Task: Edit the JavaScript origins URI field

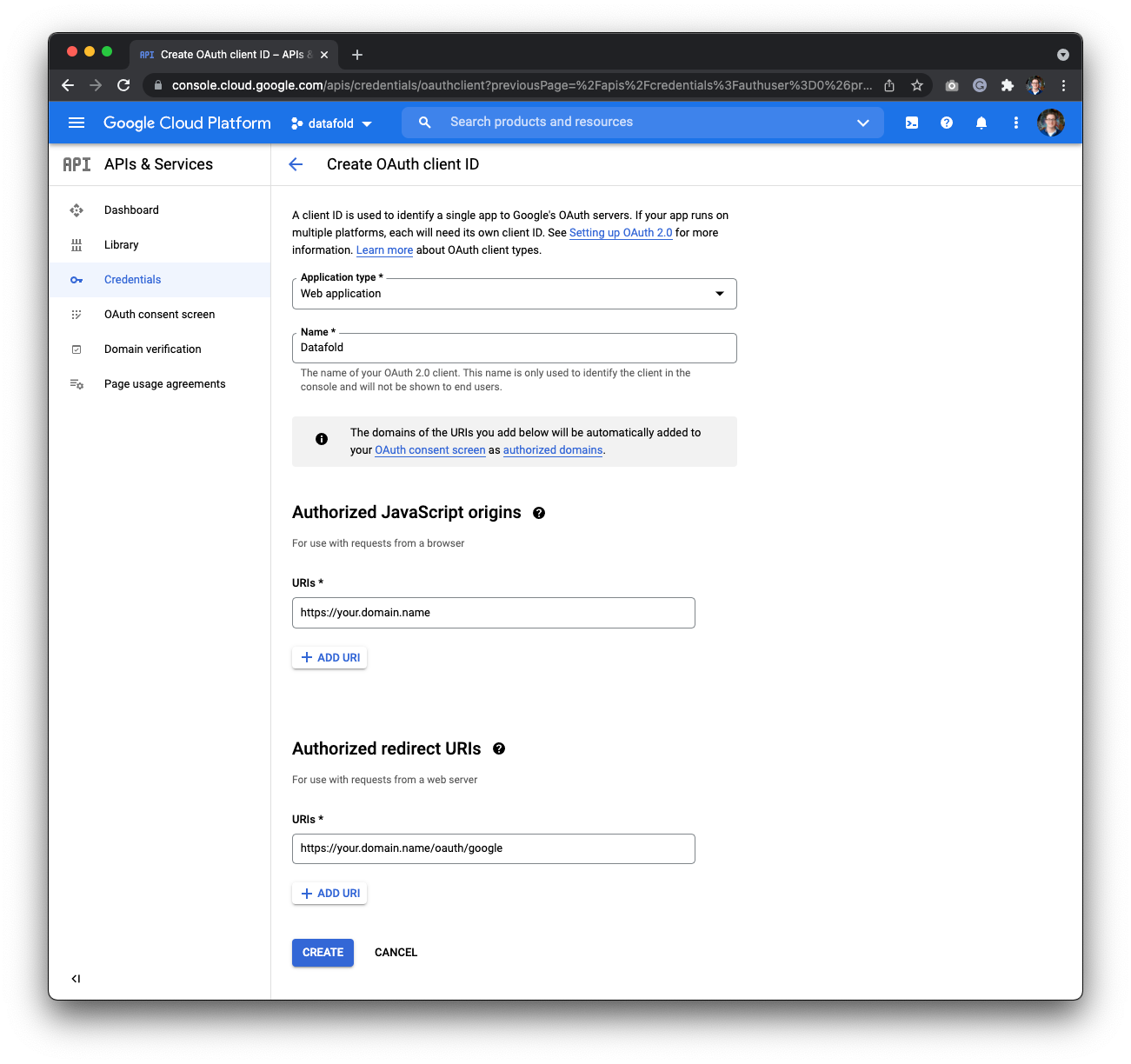Action: [x=494, y=613]
